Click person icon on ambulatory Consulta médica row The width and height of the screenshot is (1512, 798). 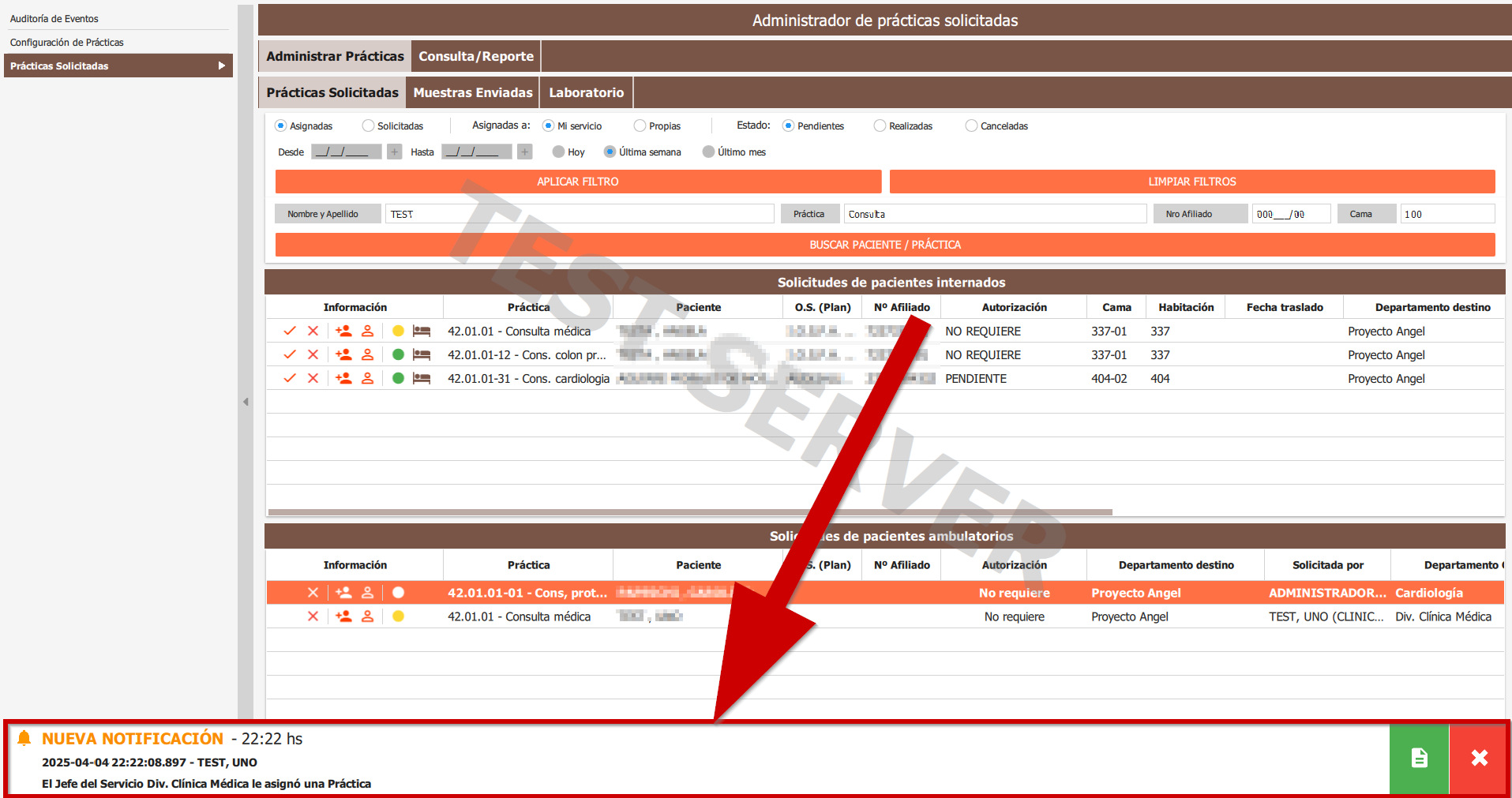(x=367, y=616)
